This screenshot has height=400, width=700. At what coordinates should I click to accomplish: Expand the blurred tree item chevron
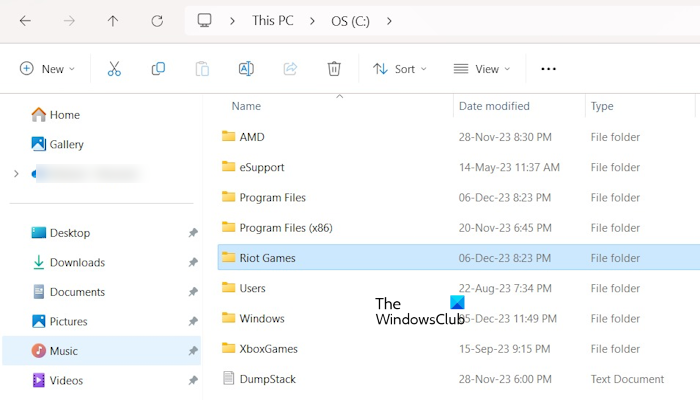coord(16,174)
